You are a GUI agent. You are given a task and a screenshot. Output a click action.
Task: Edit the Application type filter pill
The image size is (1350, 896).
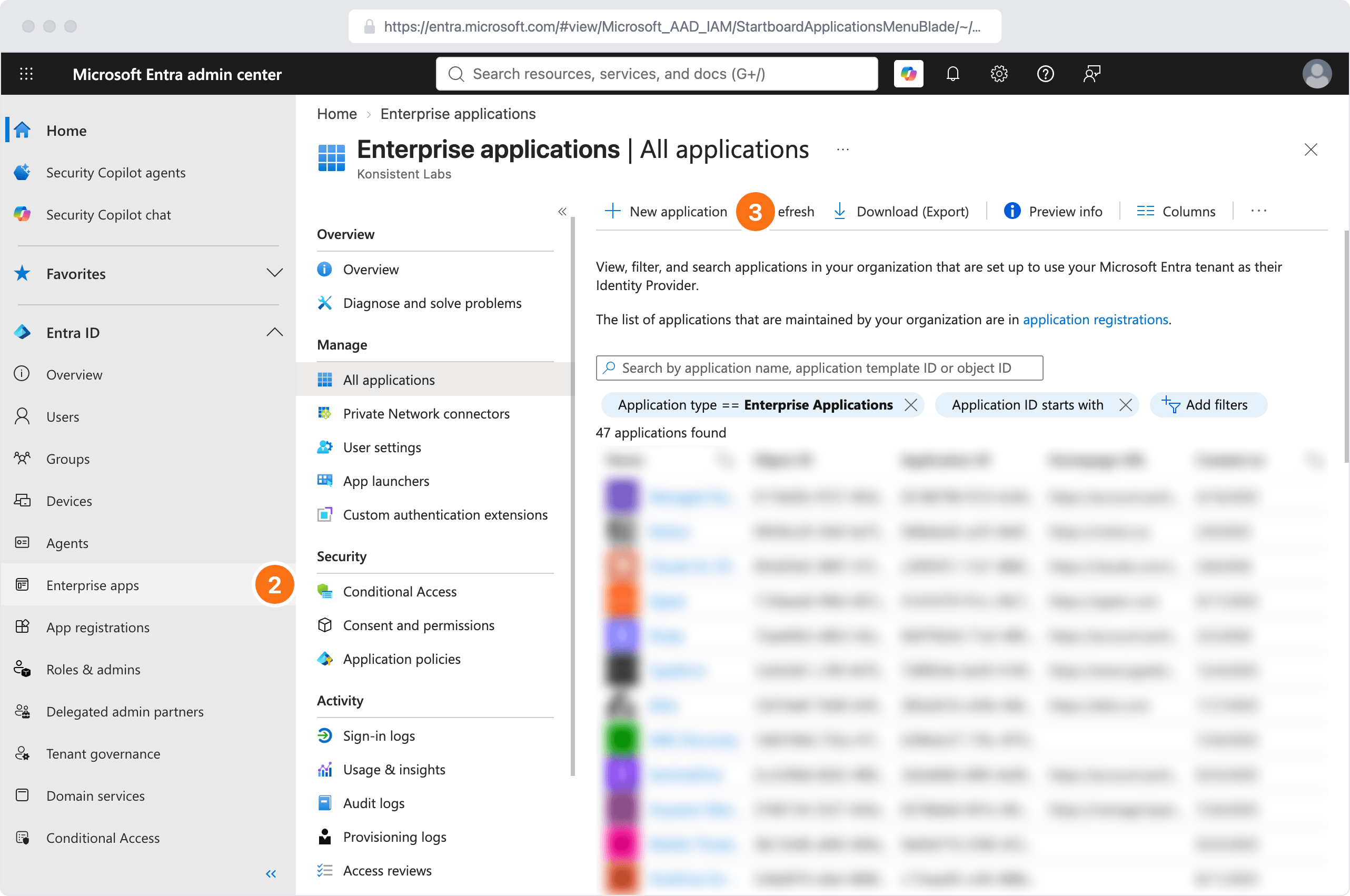click(x=755, y=405)
